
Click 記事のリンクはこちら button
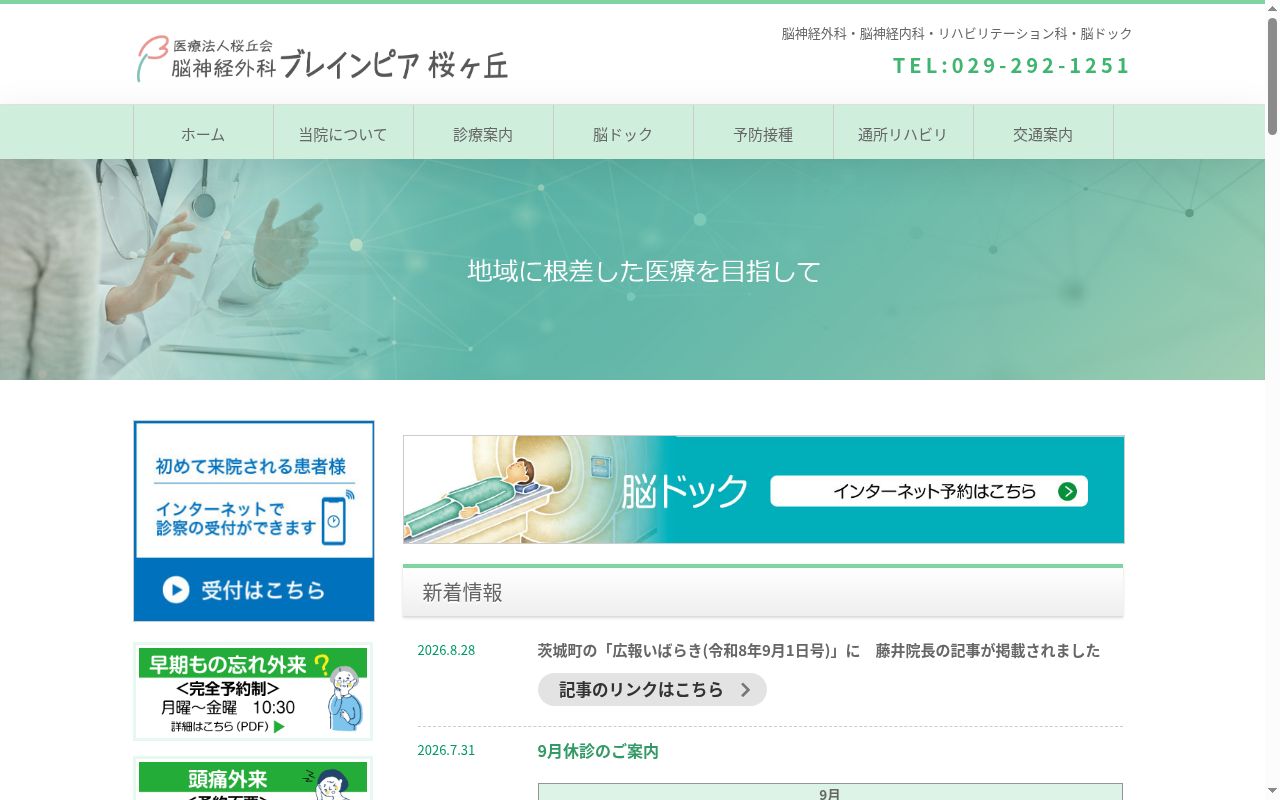[652, 690]
